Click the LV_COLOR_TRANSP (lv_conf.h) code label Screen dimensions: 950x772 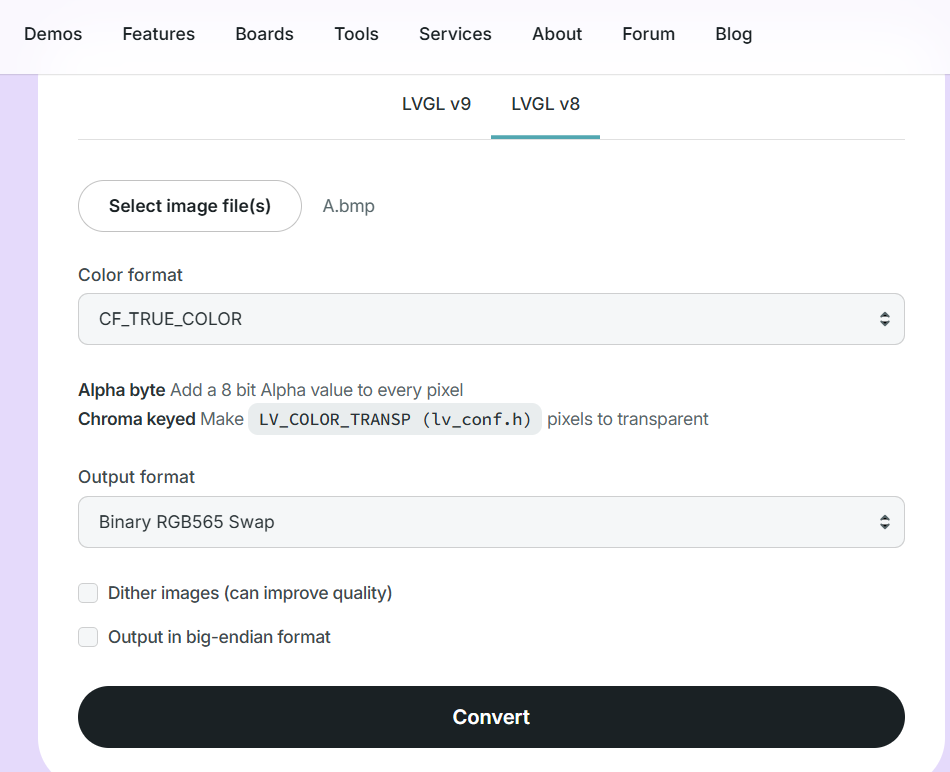tap(395, 419)
